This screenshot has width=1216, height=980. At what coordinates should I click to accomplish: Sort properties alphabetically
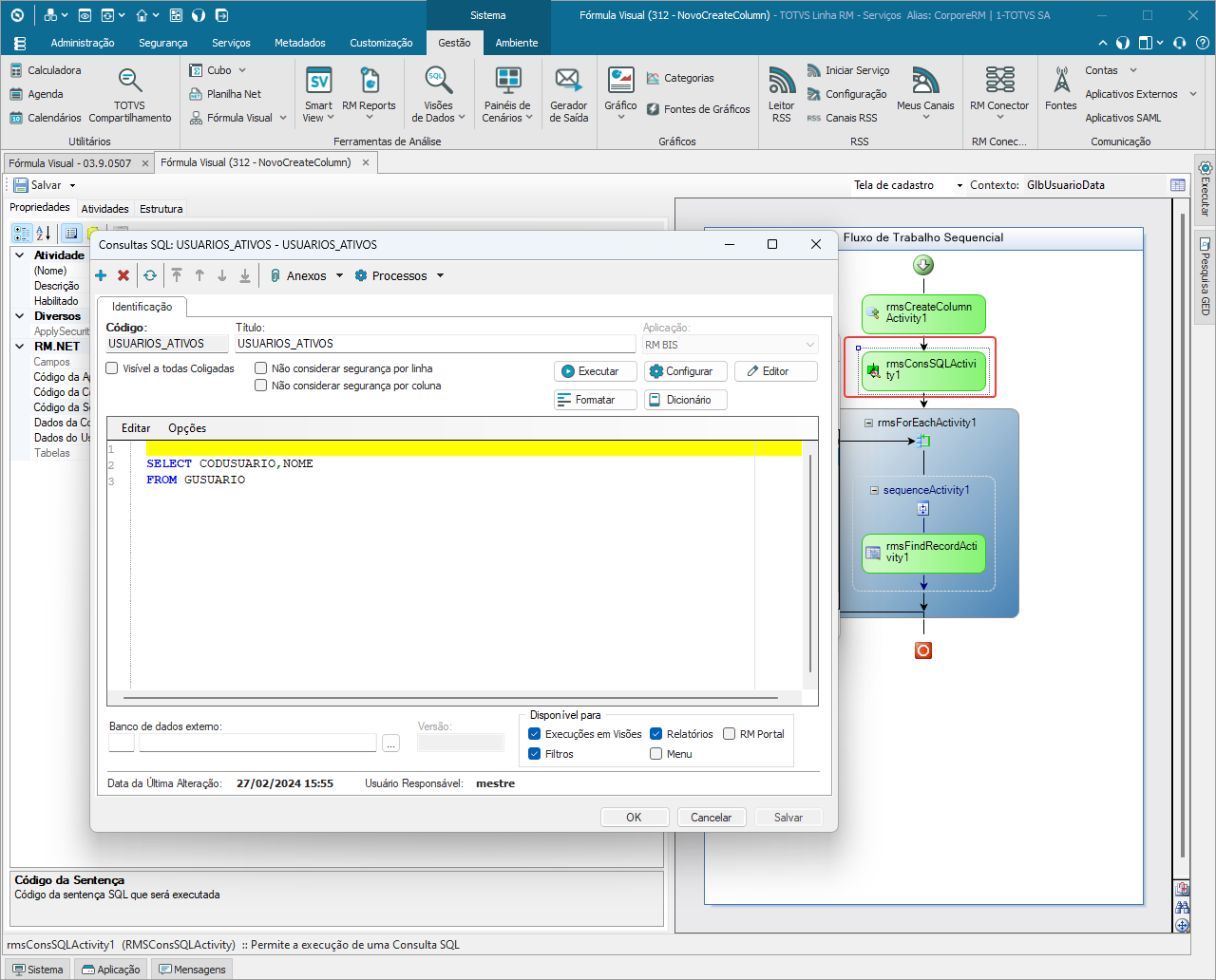tap(44, 233)
